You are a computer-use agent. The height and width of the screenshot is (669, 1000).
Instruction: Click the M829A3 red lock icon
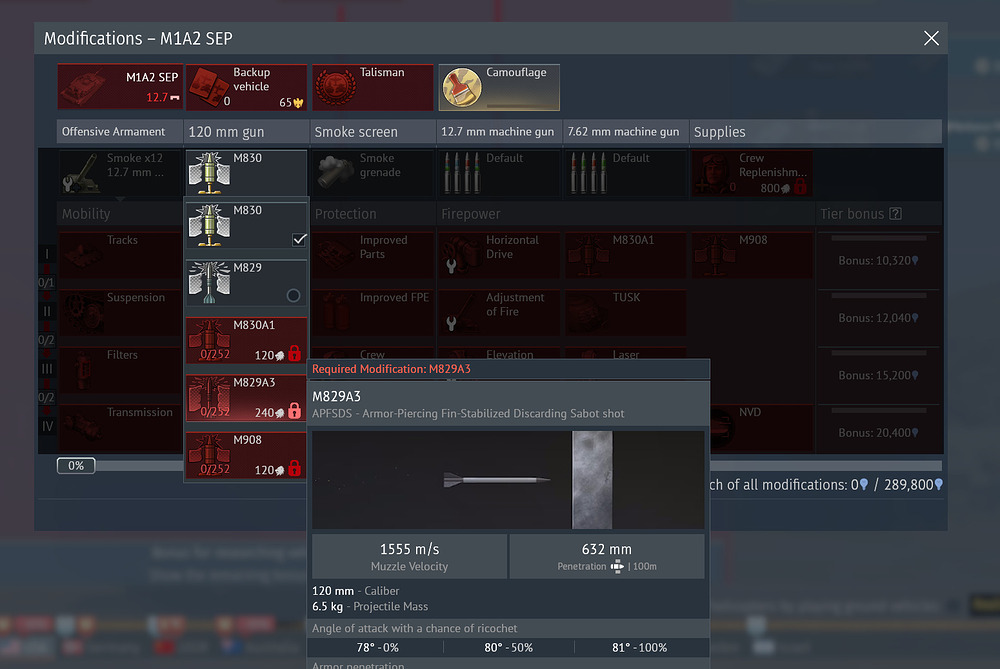[294, 411]
